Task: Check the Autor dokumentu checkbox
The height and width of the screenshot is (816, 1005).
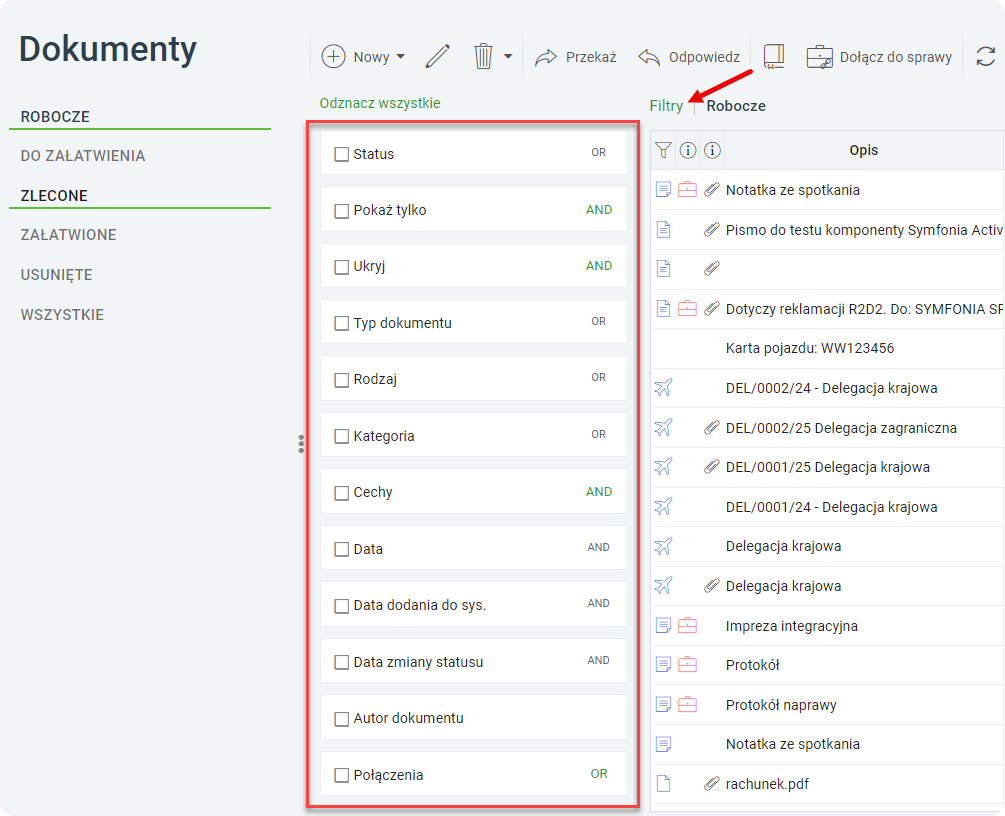Action: click(x=342, y=719)
